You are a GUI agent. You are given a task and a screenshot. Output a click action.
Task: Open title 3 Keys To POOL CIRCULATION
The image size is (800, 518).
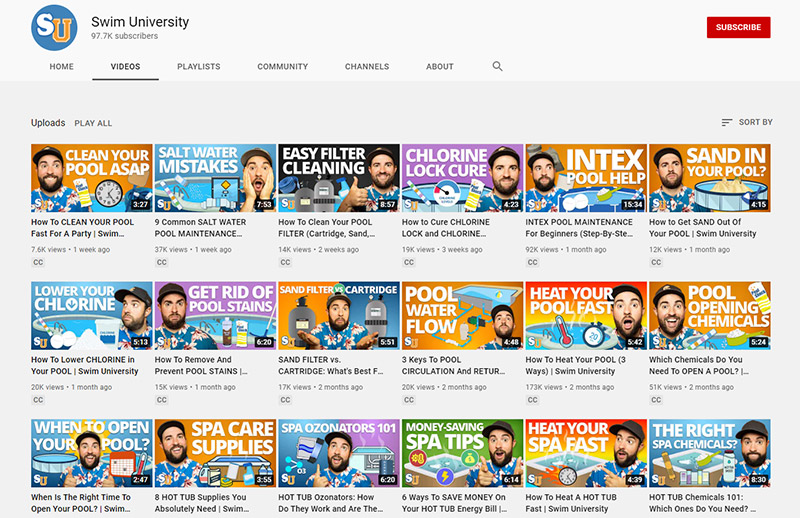[454, 365]
